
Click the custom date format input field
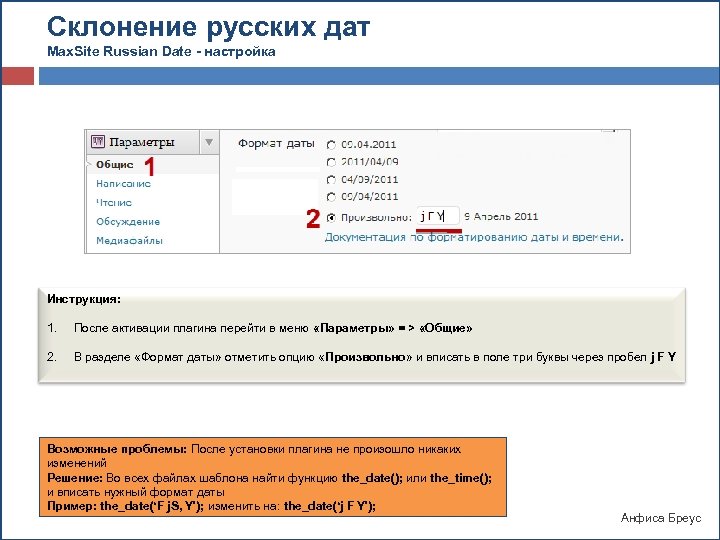click(x=438, y=216)
